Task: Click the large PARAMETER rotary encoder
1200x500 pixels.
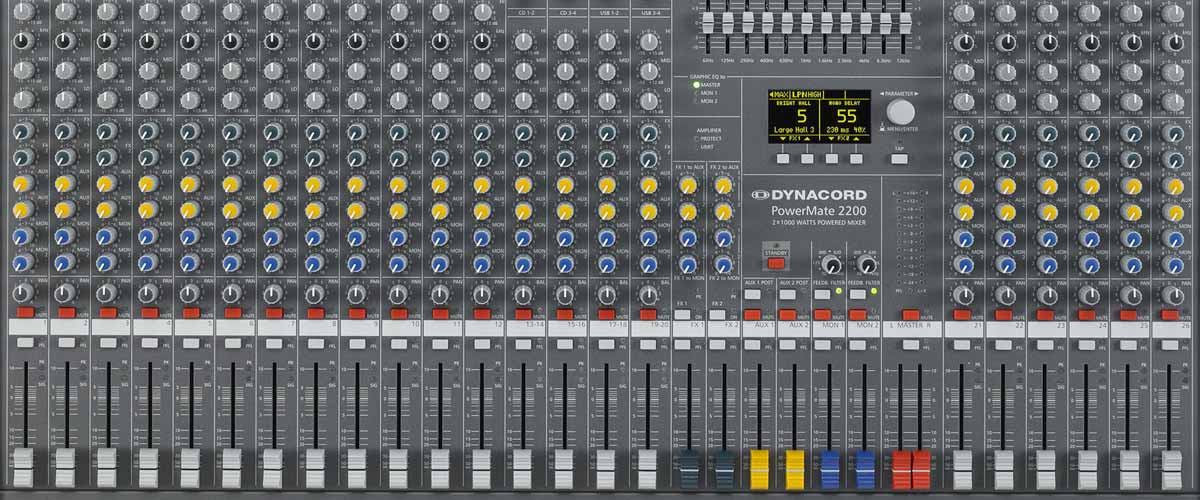Action: tap(902, 111)
